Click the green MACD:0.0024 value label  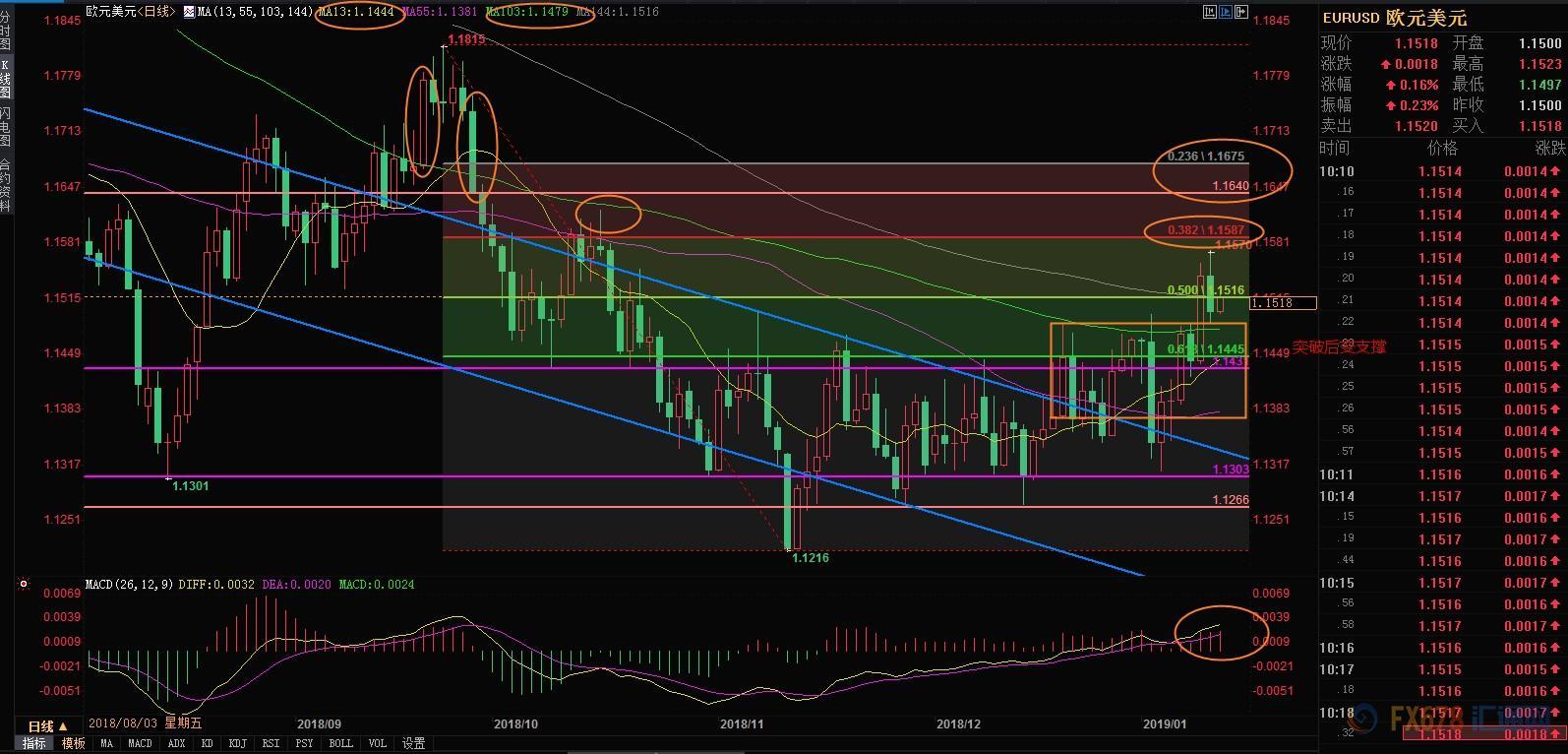377,584
